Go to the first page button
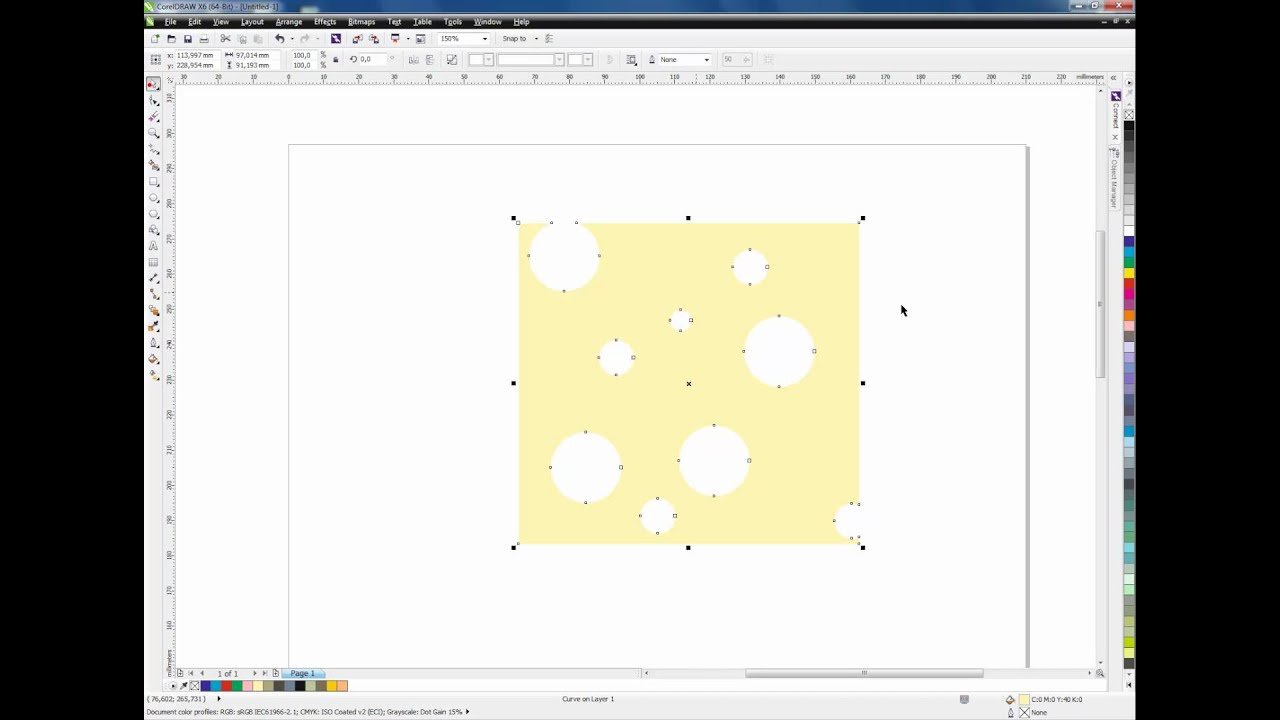Screen dimensions: 1280x720 pyautogui.click(x=191, y=674)
